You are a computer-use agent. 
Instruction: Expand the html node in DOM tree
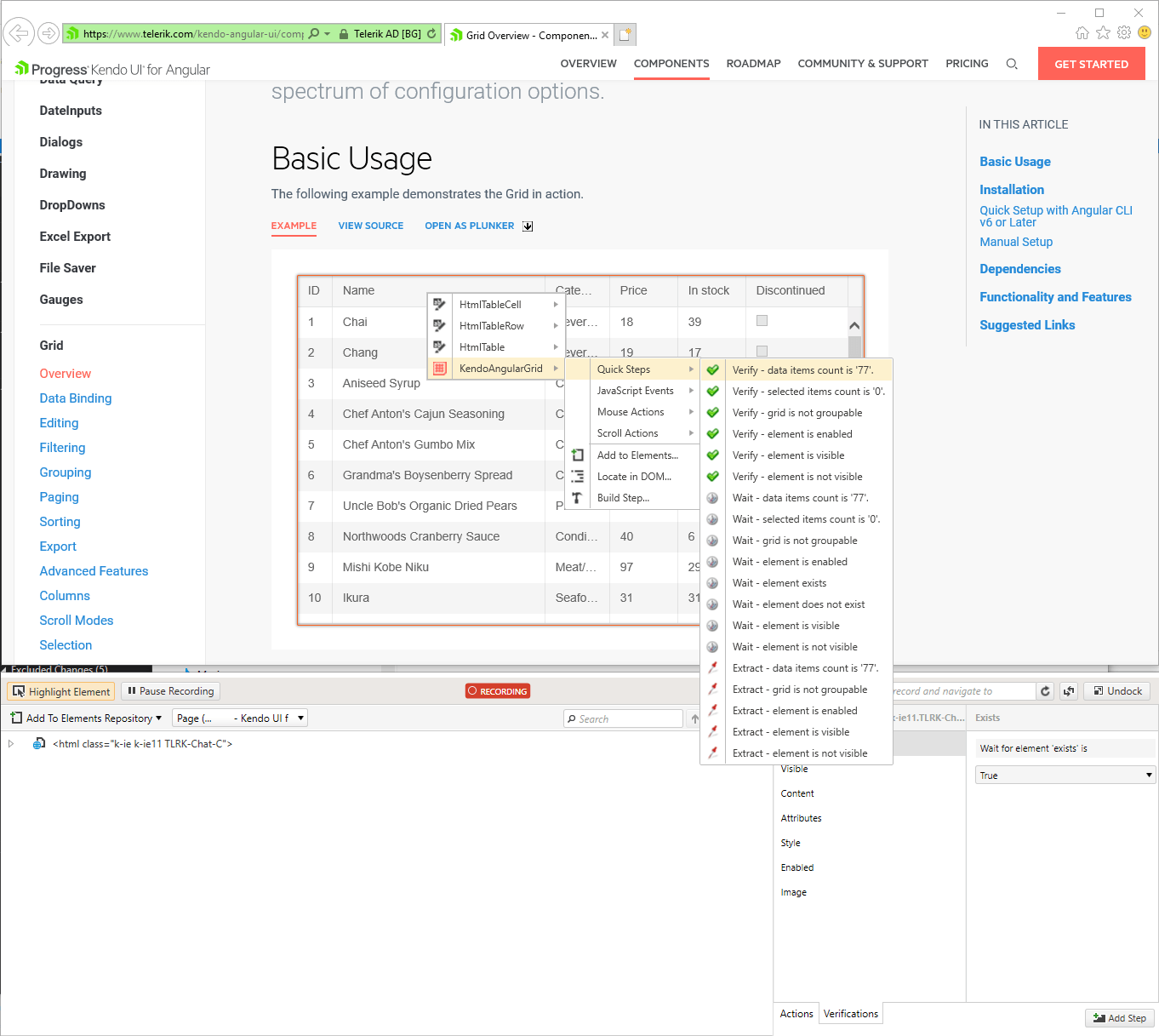tap(11, 744)
